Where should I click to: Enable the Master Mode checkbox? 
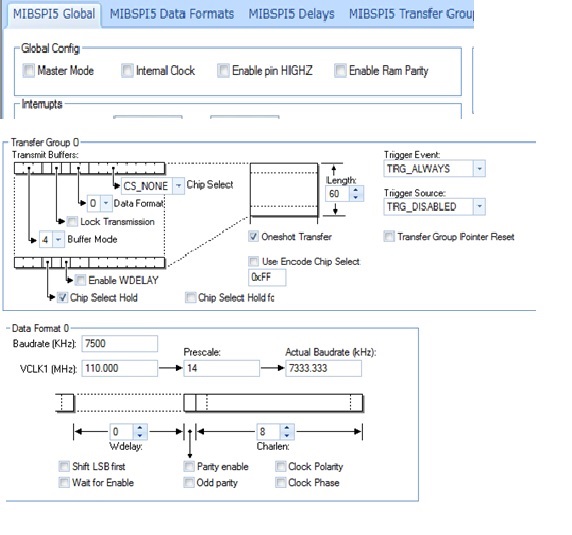(x=28, y=70)
